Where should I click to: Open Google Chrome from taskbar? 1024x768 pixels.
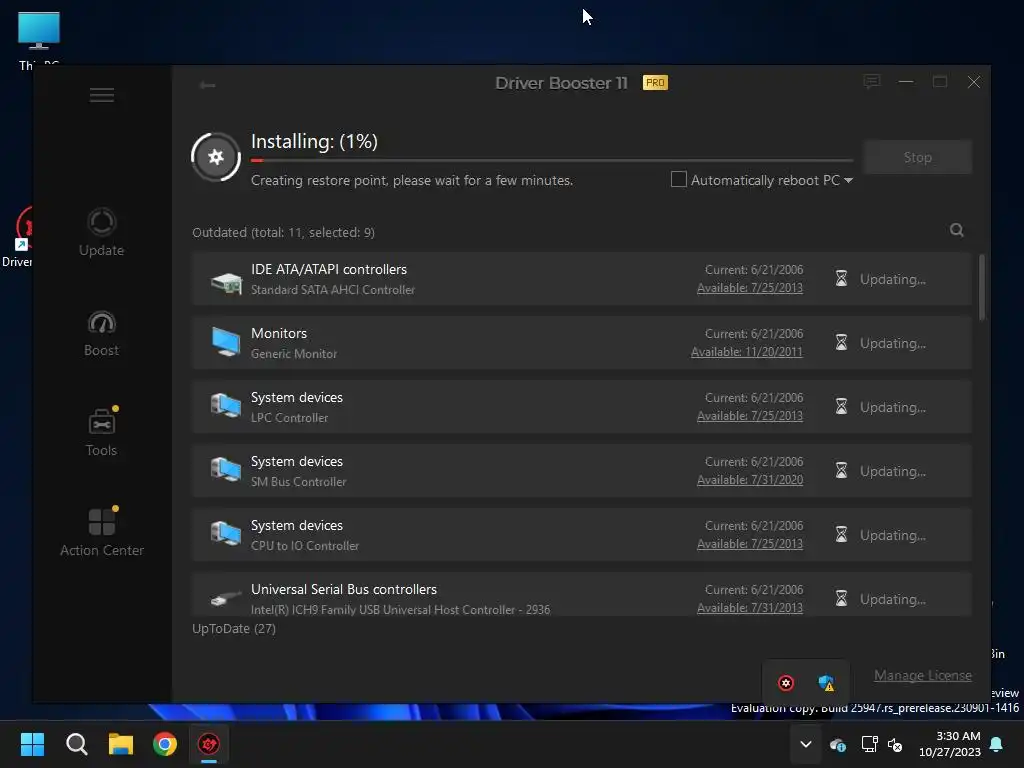coord(165,744)
